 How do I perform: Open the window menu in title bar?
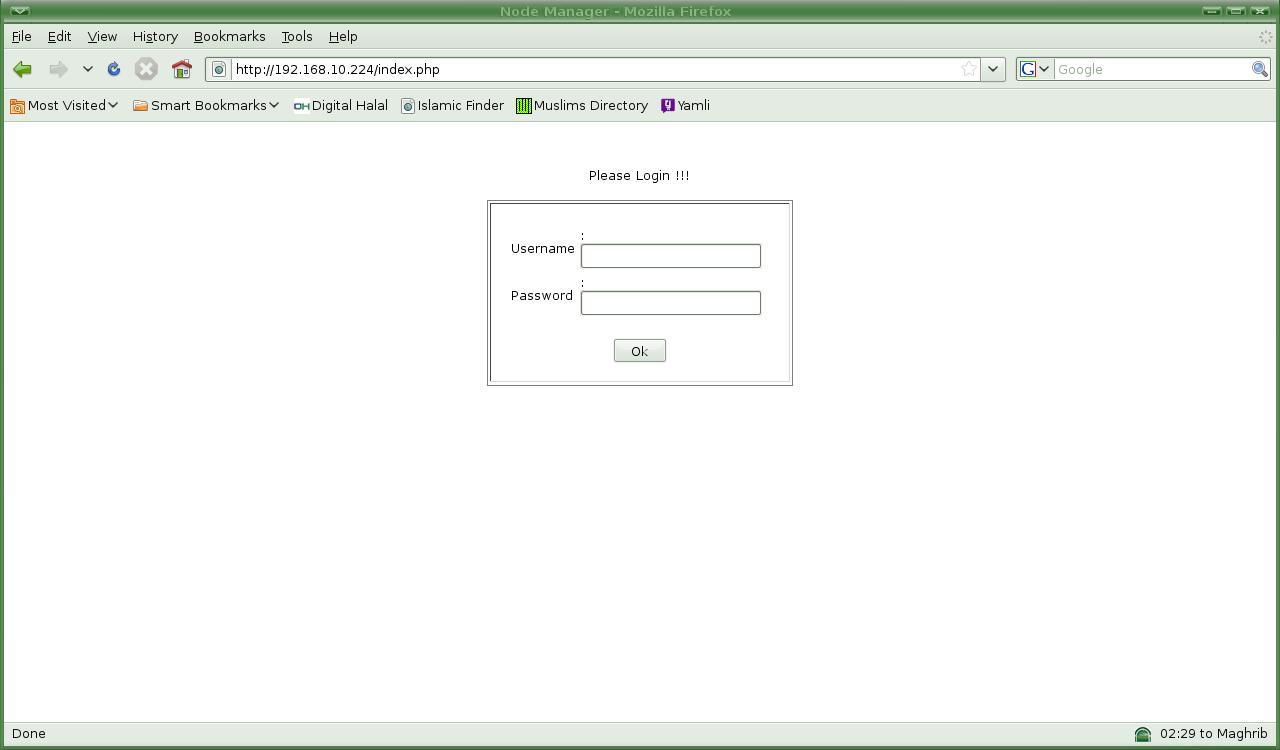click(x=19, y=11)
